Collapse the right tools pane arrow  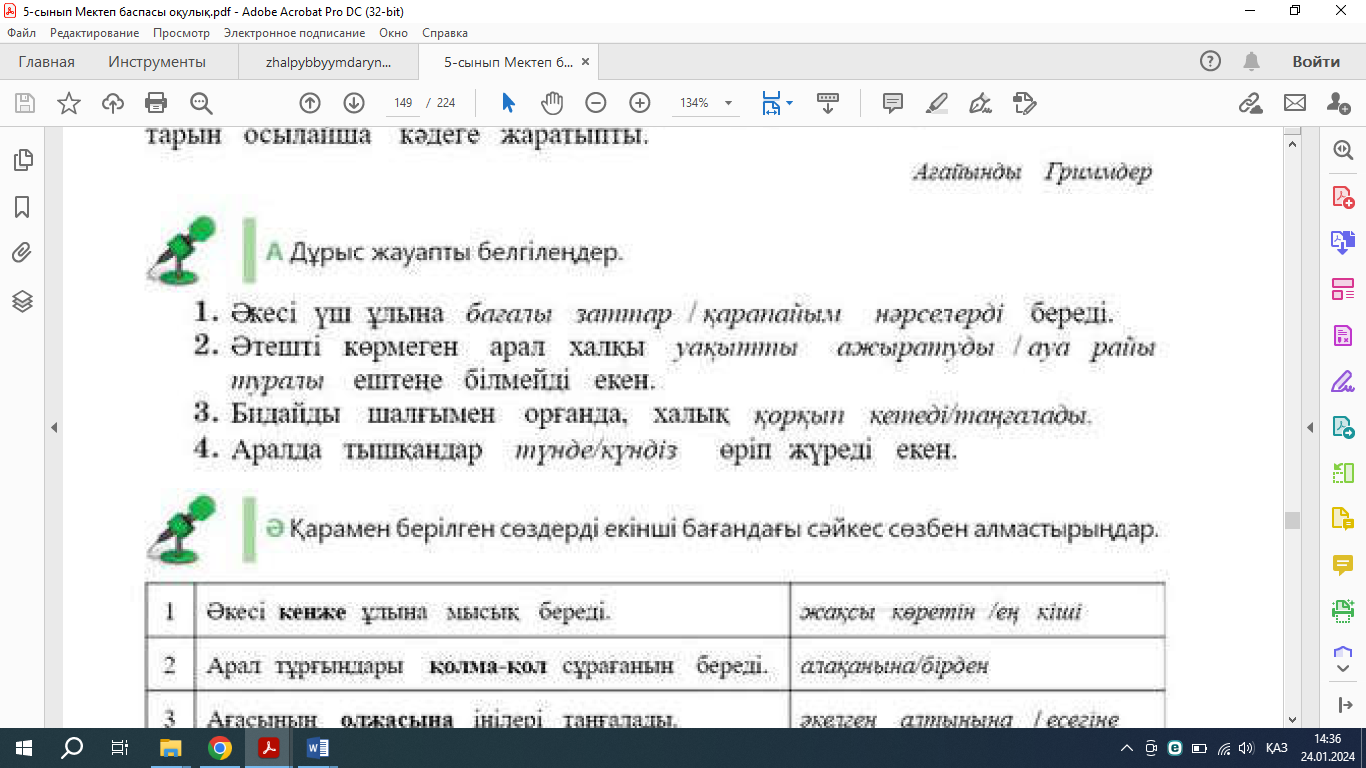1310,427
